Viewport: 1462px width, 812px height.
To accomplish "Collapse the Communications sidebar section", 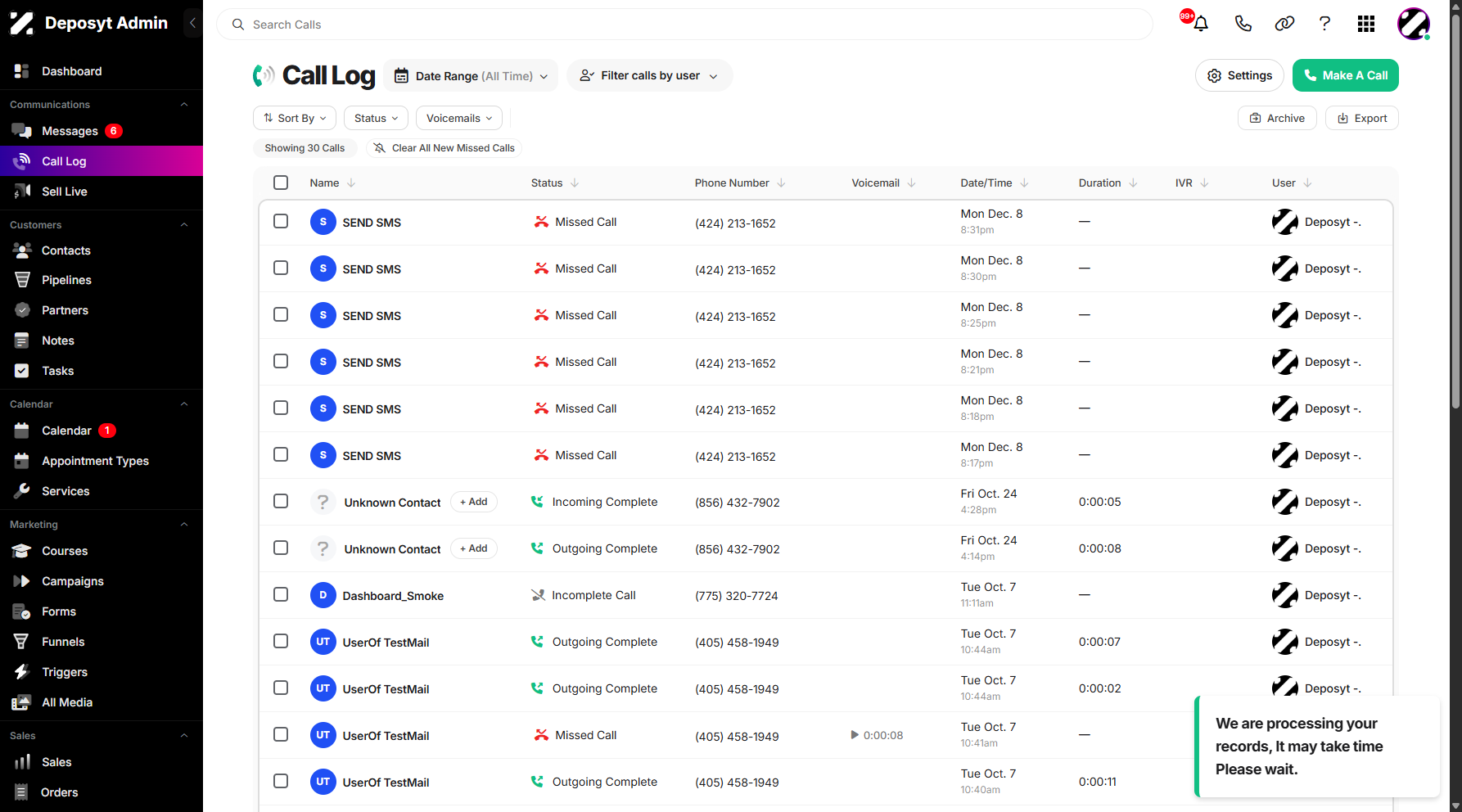I will click(184, 104).
